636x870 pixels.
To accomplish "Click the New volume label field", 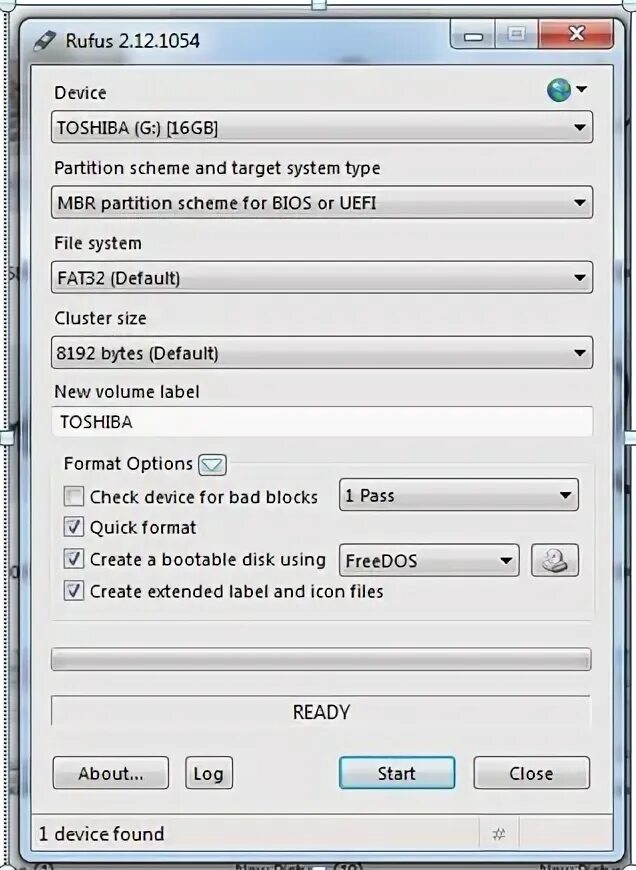I will [x=321, y=422].
